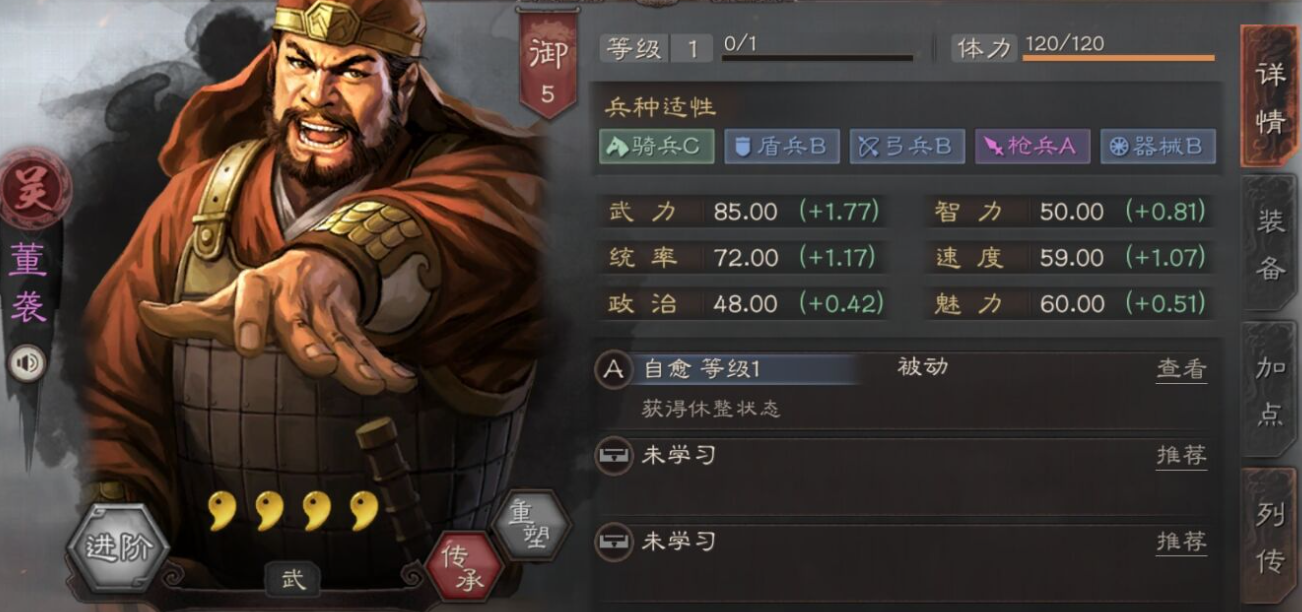This screenshot has width=1302, height=612.
Task: Tap the orange 体力 stamina bar
Action: tap(1118, 58)
